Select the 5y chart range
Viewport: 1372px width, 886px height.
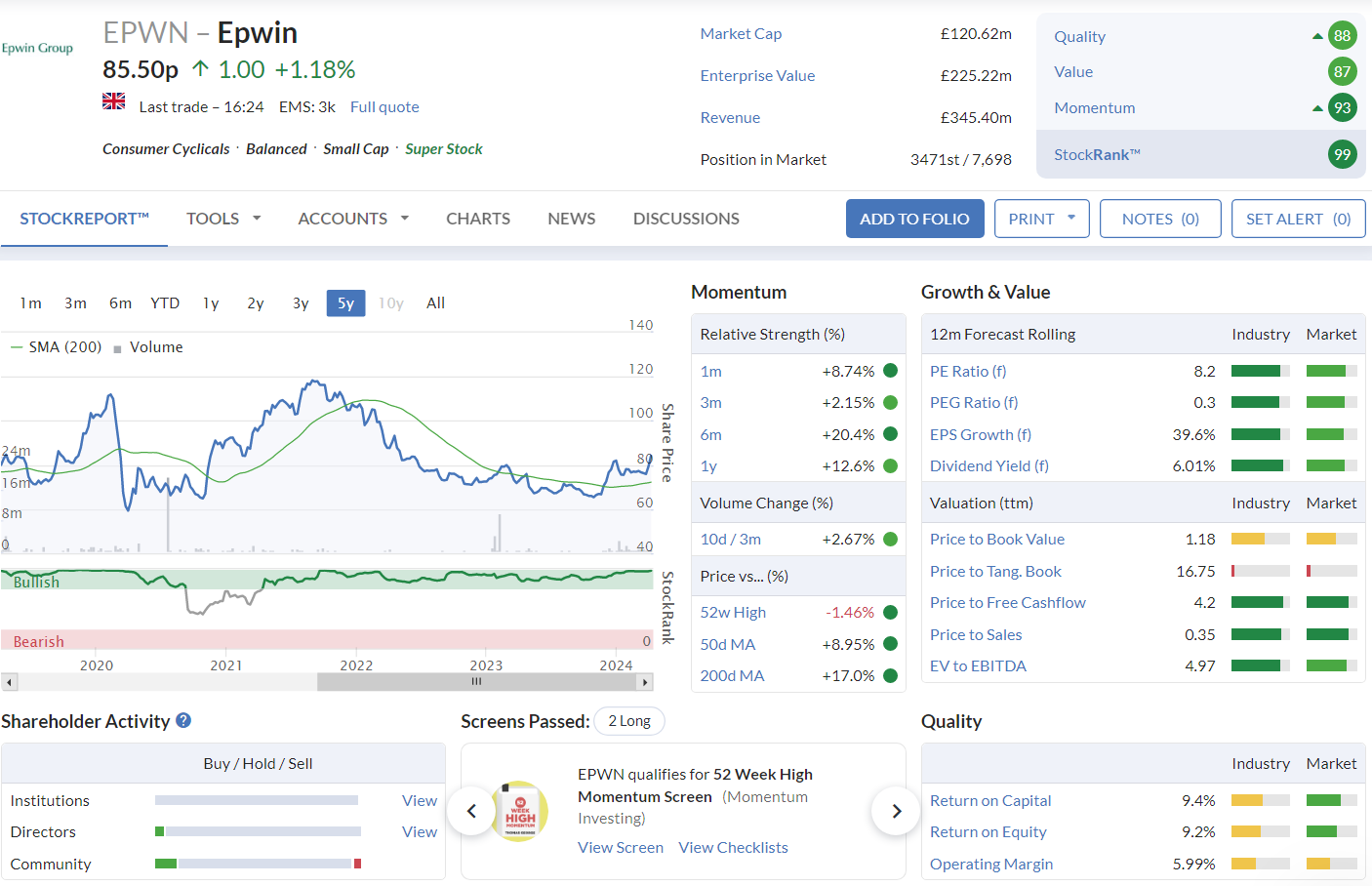coord(346,303)
